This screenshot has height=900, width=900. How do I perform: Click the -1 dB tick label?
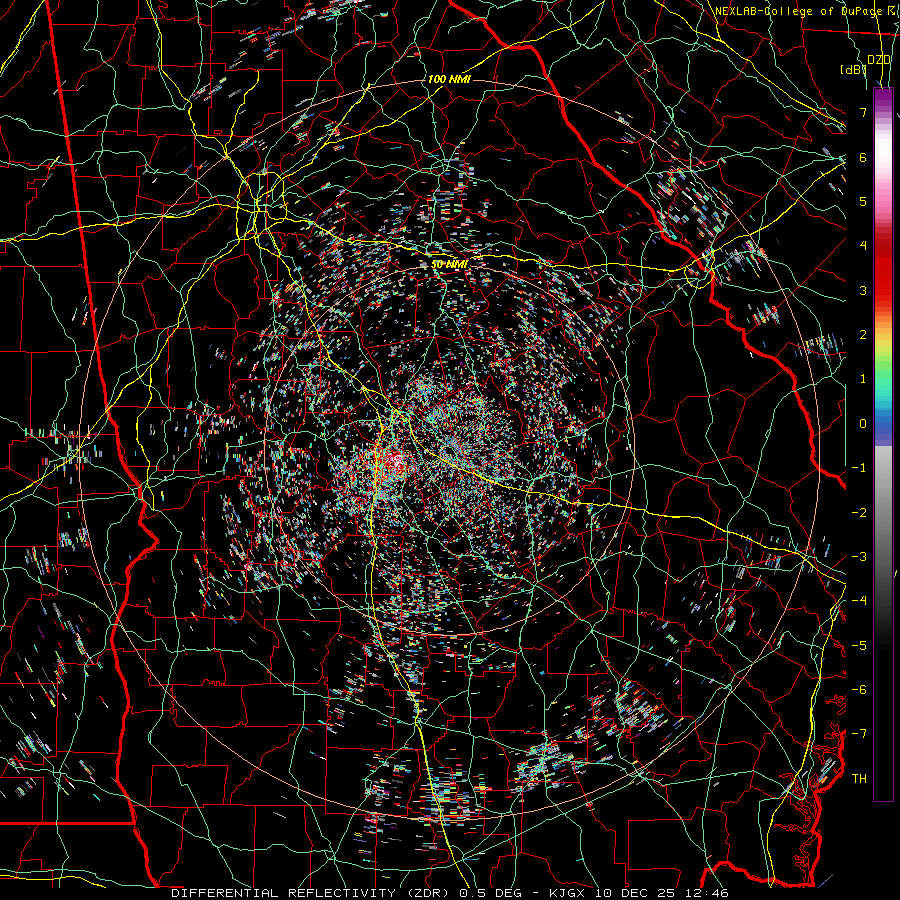point(859,468)
